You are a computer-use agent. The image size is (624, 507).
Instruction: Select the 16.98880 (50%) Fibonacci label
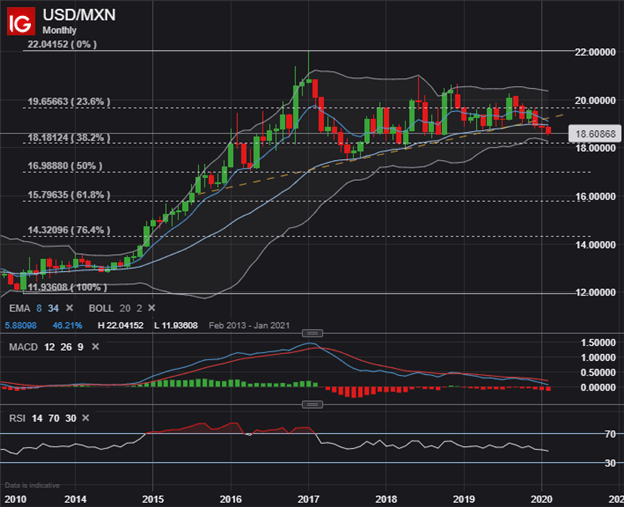point(65,166)
